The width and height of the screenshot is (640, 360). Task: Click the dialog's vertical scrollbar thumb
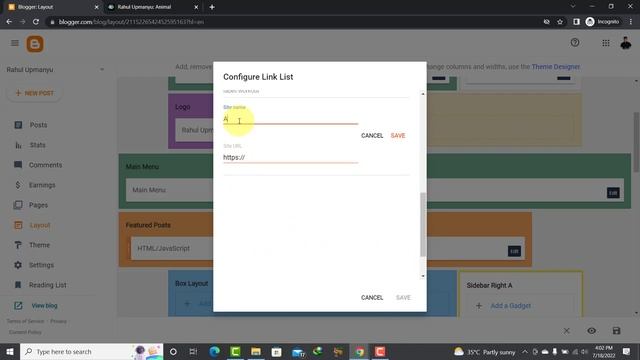[x=423, y=224]
